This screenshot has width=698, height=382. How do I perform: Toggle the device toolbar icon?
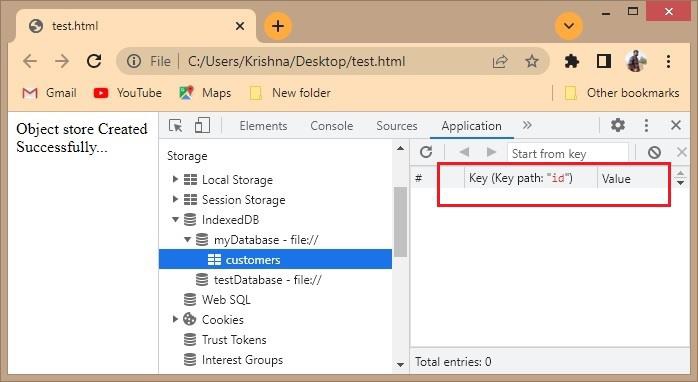203,126
